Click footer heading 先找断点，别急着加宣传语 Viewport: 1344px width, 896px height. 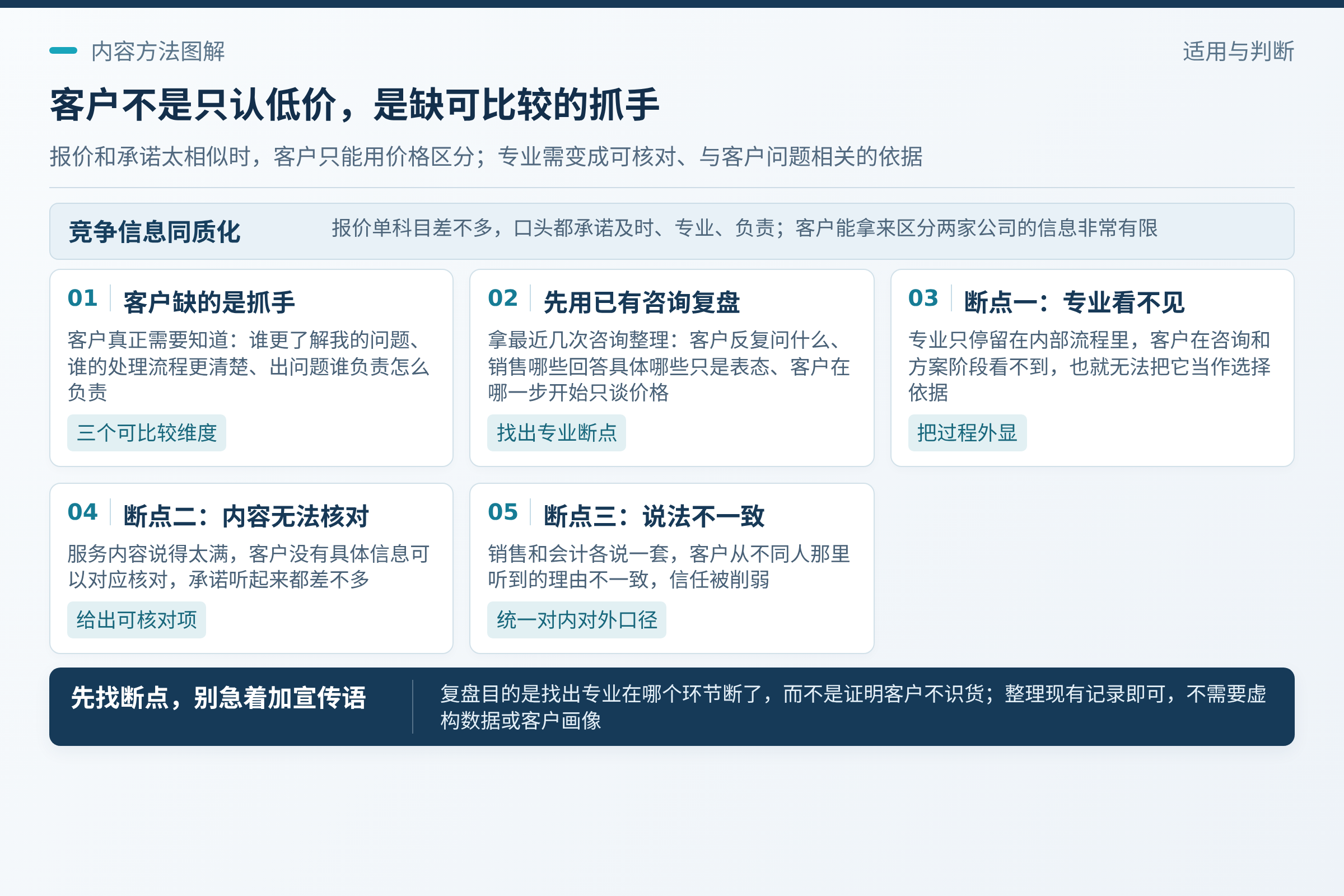tap(218, 698)
